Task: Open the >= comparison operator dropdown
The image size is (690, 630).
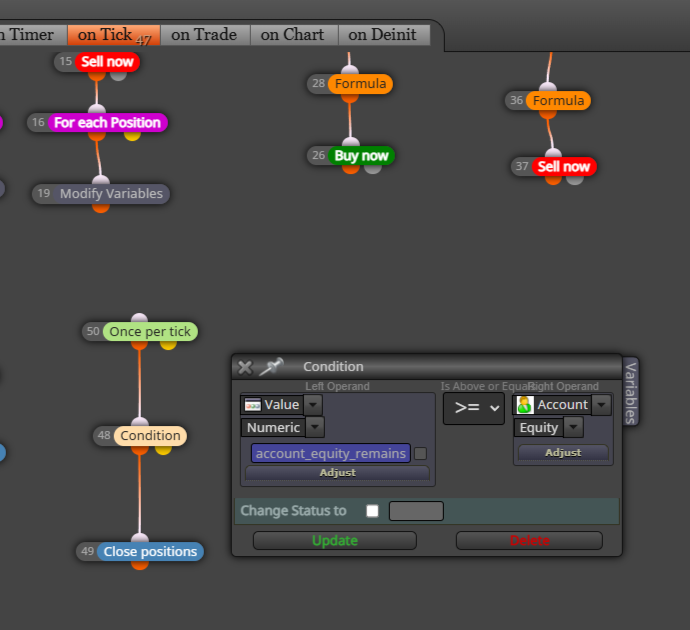Action: click(x=474, y=408)
